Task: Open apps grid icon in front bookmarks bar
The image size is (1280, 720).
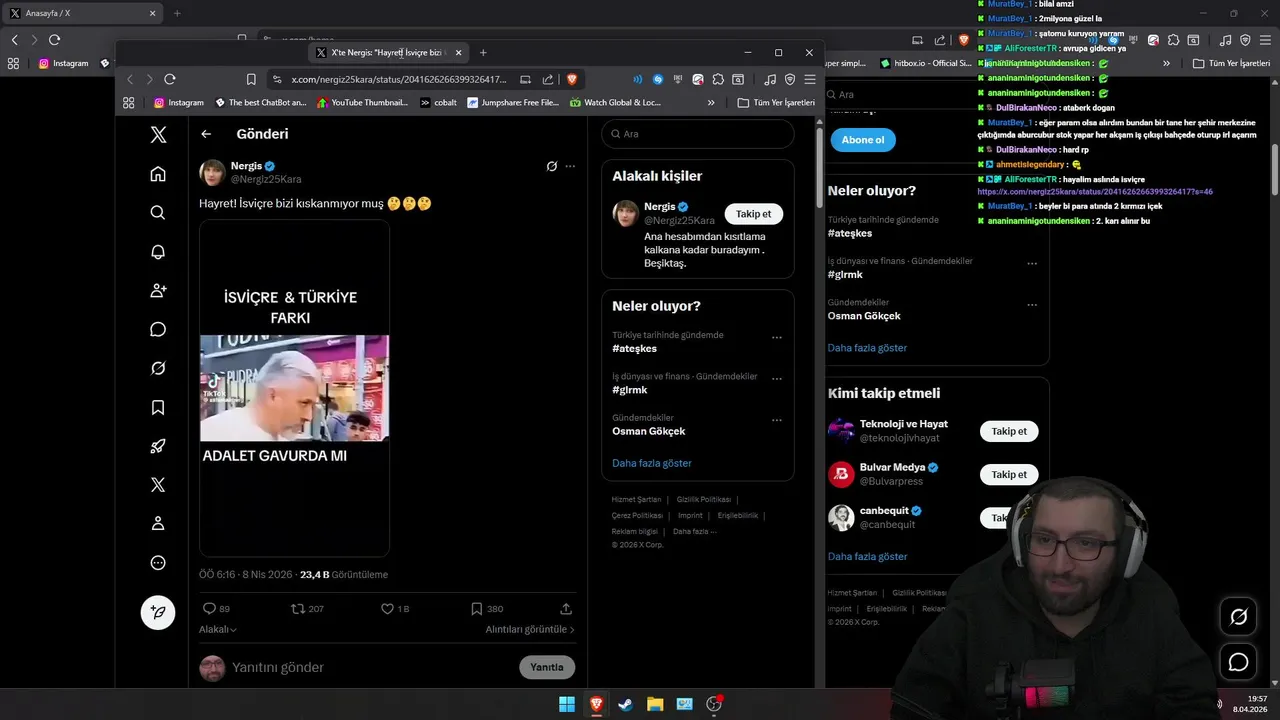Action: click(129, 102)
